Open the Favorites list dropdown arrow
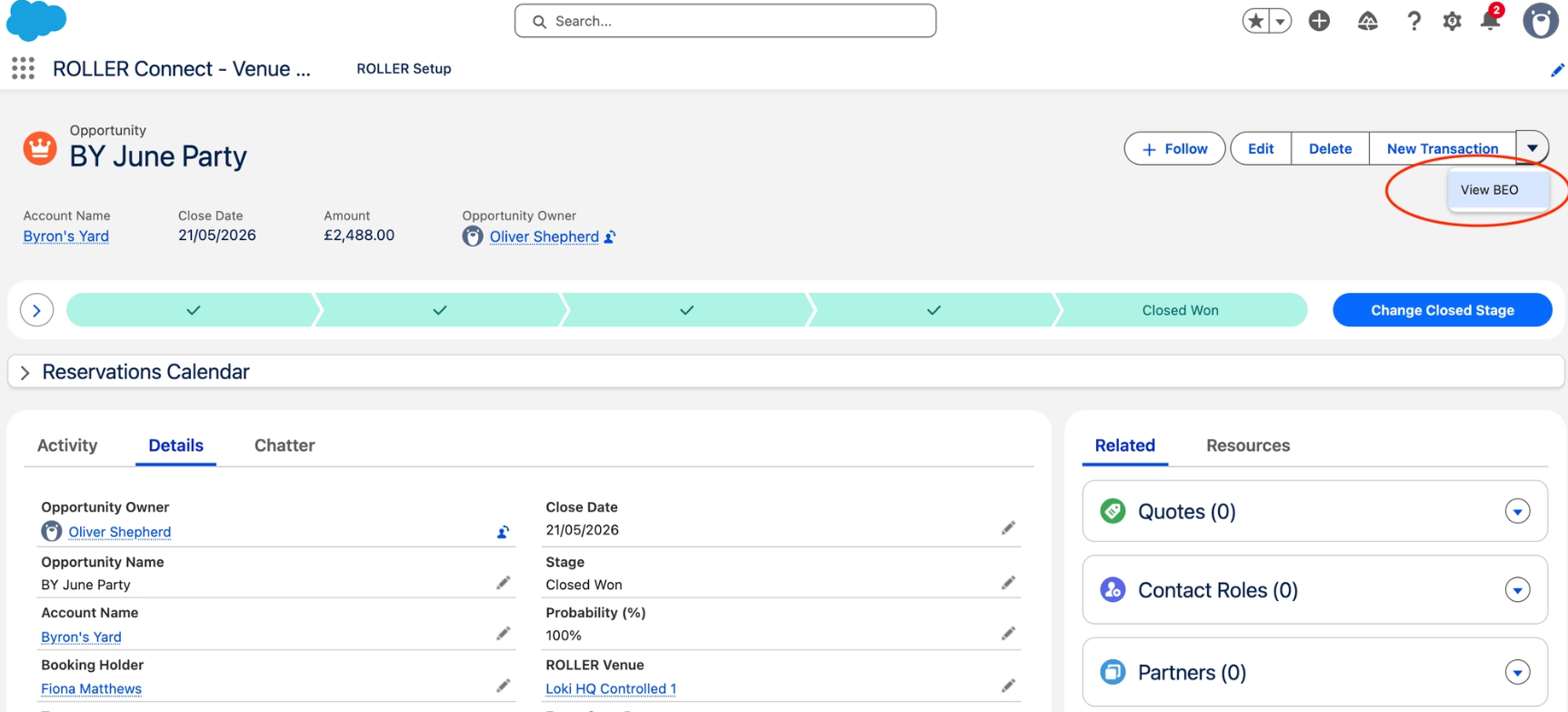This screenshot has height=712, width=1568. [x=1280, y=21]
